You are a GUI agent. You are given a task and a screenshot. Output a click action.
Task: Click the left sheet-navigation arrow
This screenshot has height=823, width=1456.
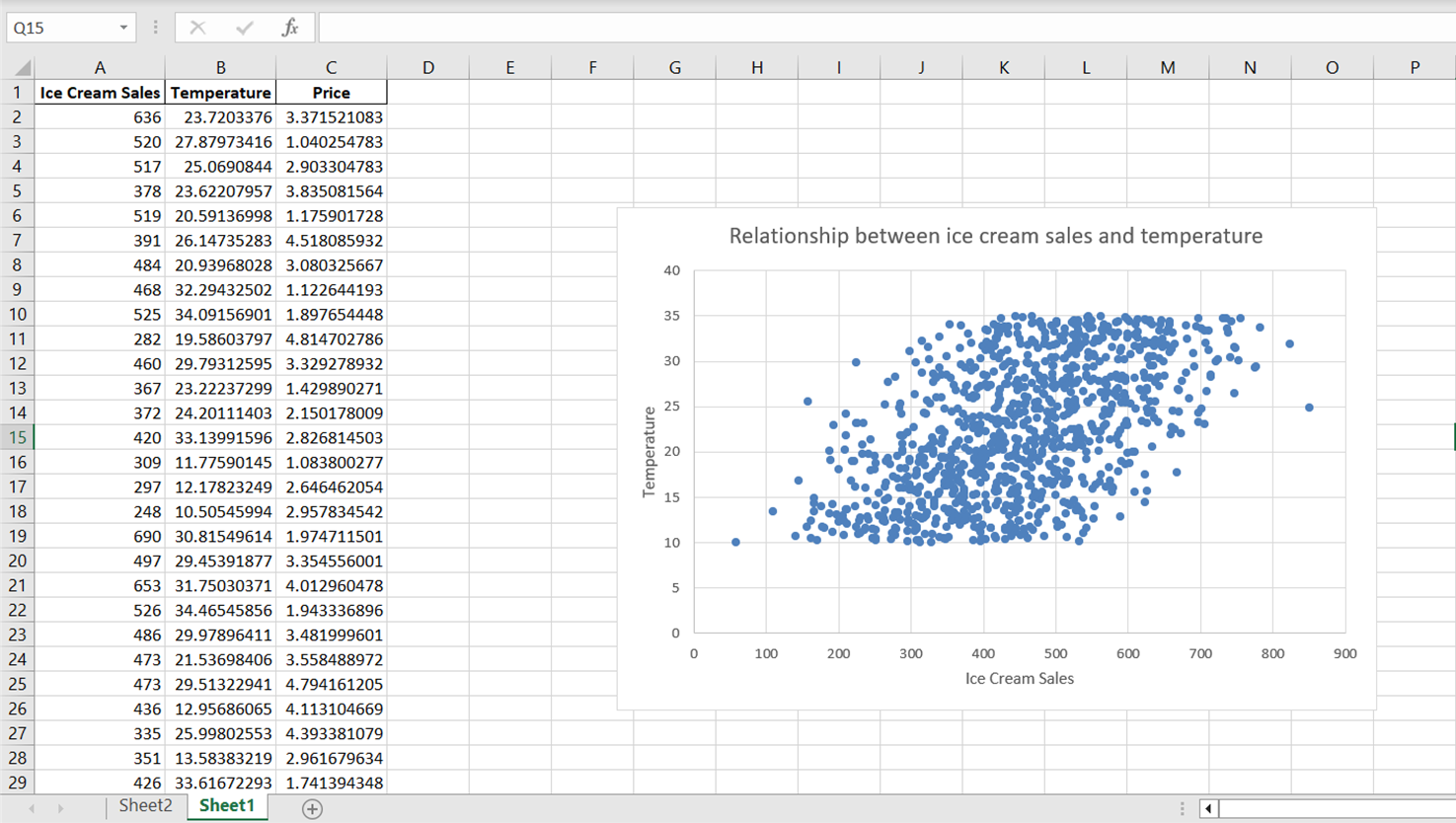coord(32,806)
